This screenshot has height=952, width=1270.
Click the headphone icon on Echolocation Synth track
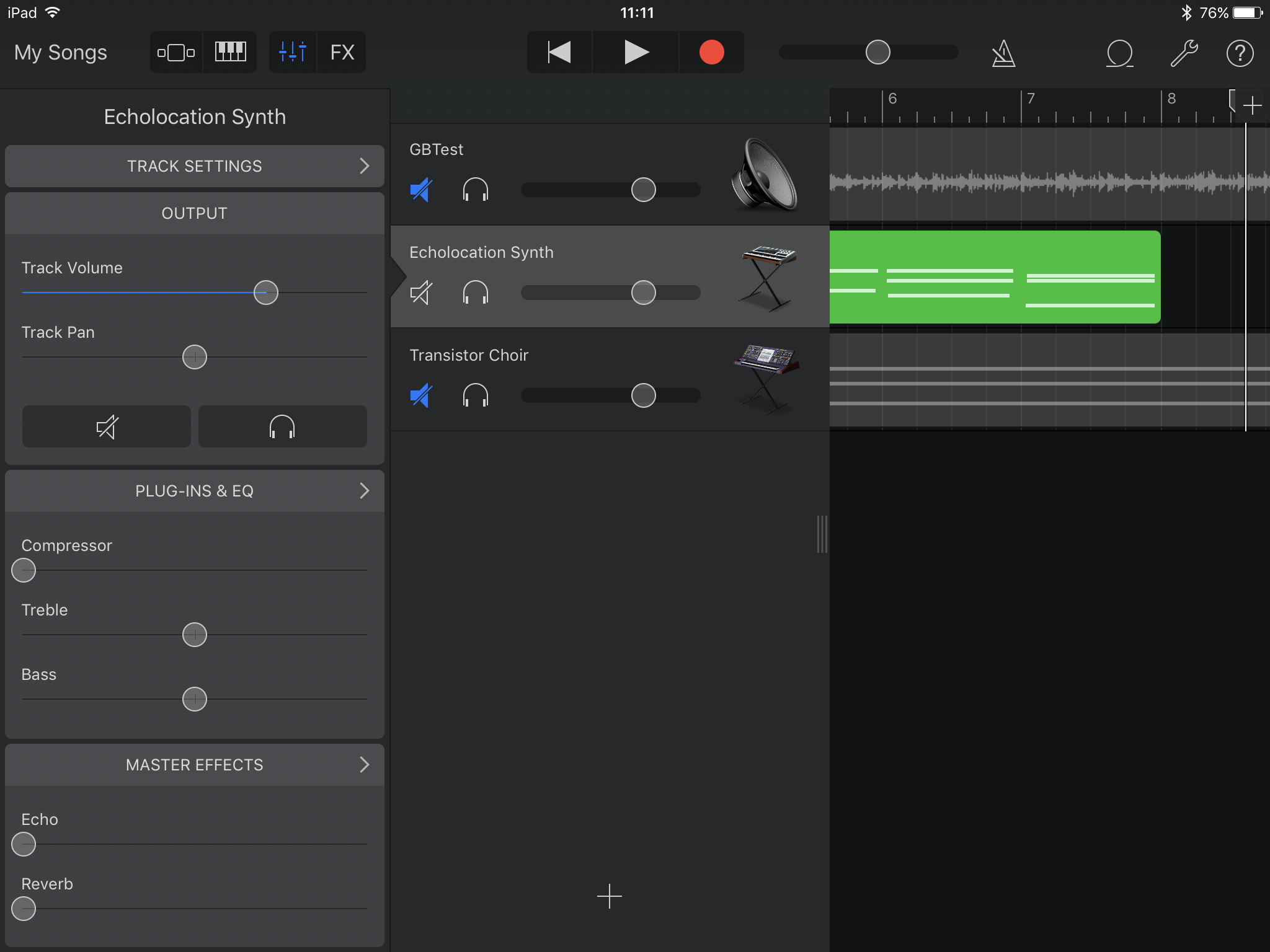[x=477, y=293]
